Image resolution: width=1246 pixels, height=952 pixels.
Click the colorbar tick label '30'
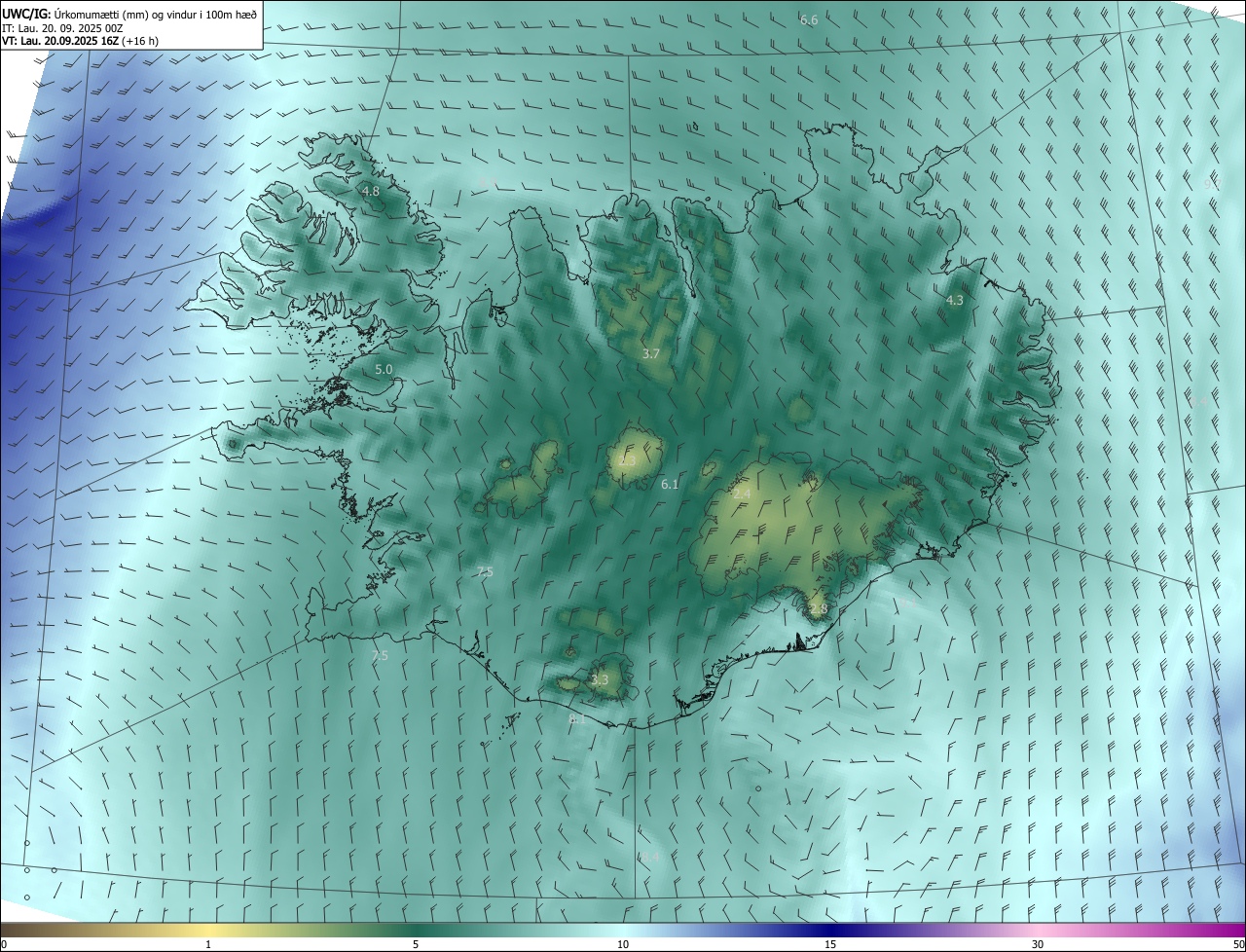tap(1038, 944)
